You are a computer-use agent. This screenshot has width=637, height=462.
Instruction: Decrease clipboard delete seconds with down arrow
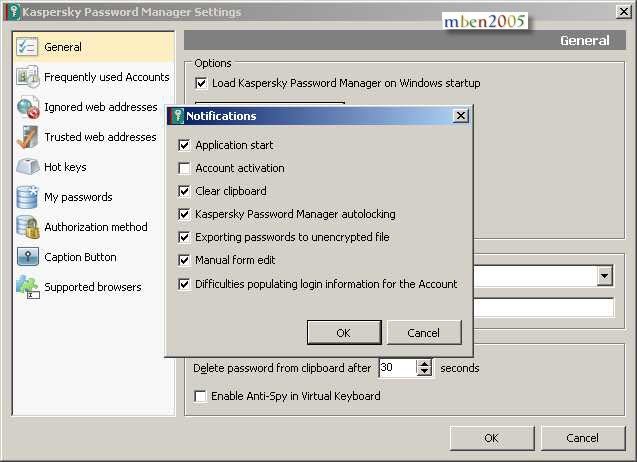[424, 371]
